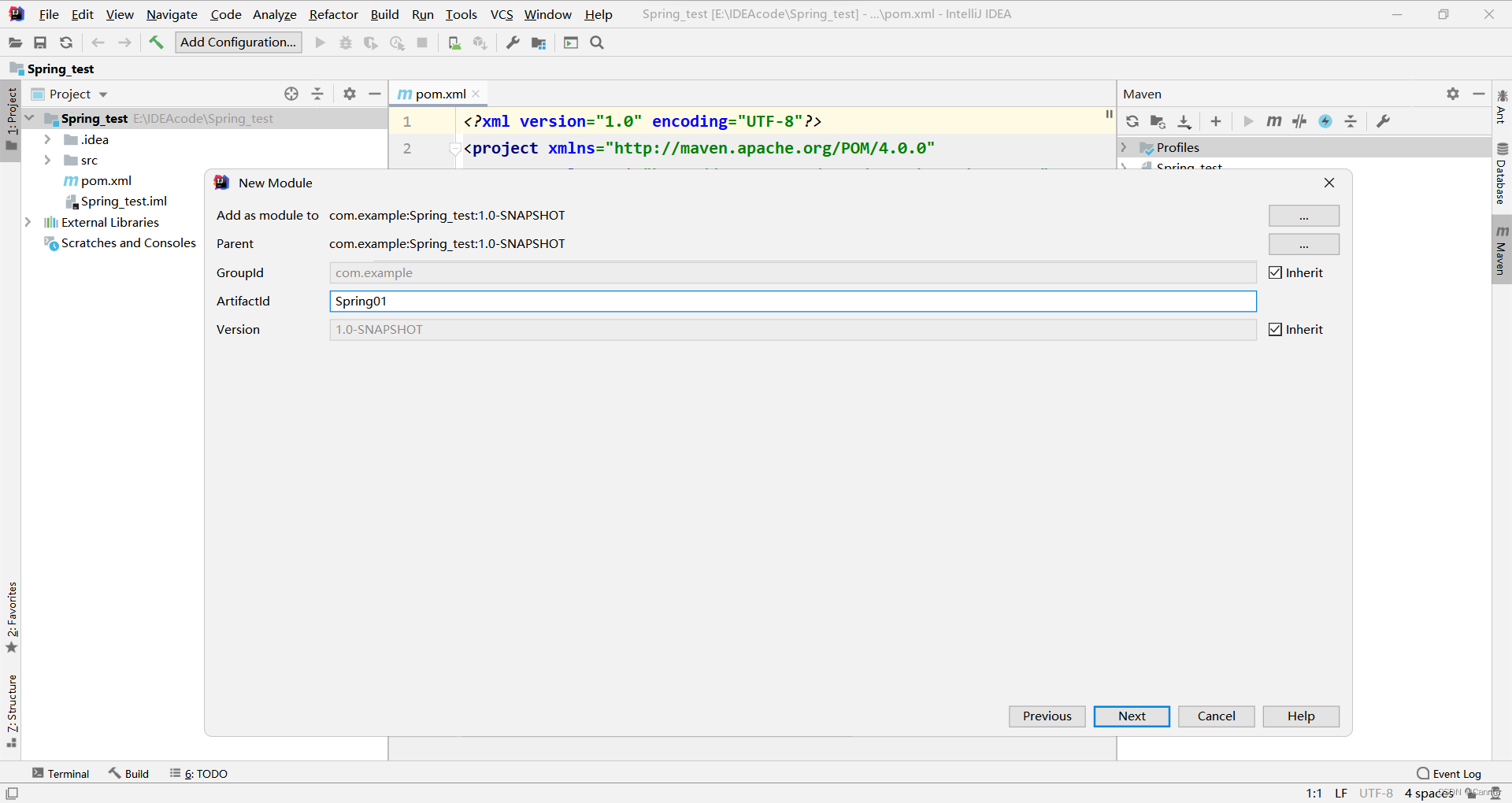
Task: Browse 'Add as module to' ellipsis button
Action: coord(1304,216)
